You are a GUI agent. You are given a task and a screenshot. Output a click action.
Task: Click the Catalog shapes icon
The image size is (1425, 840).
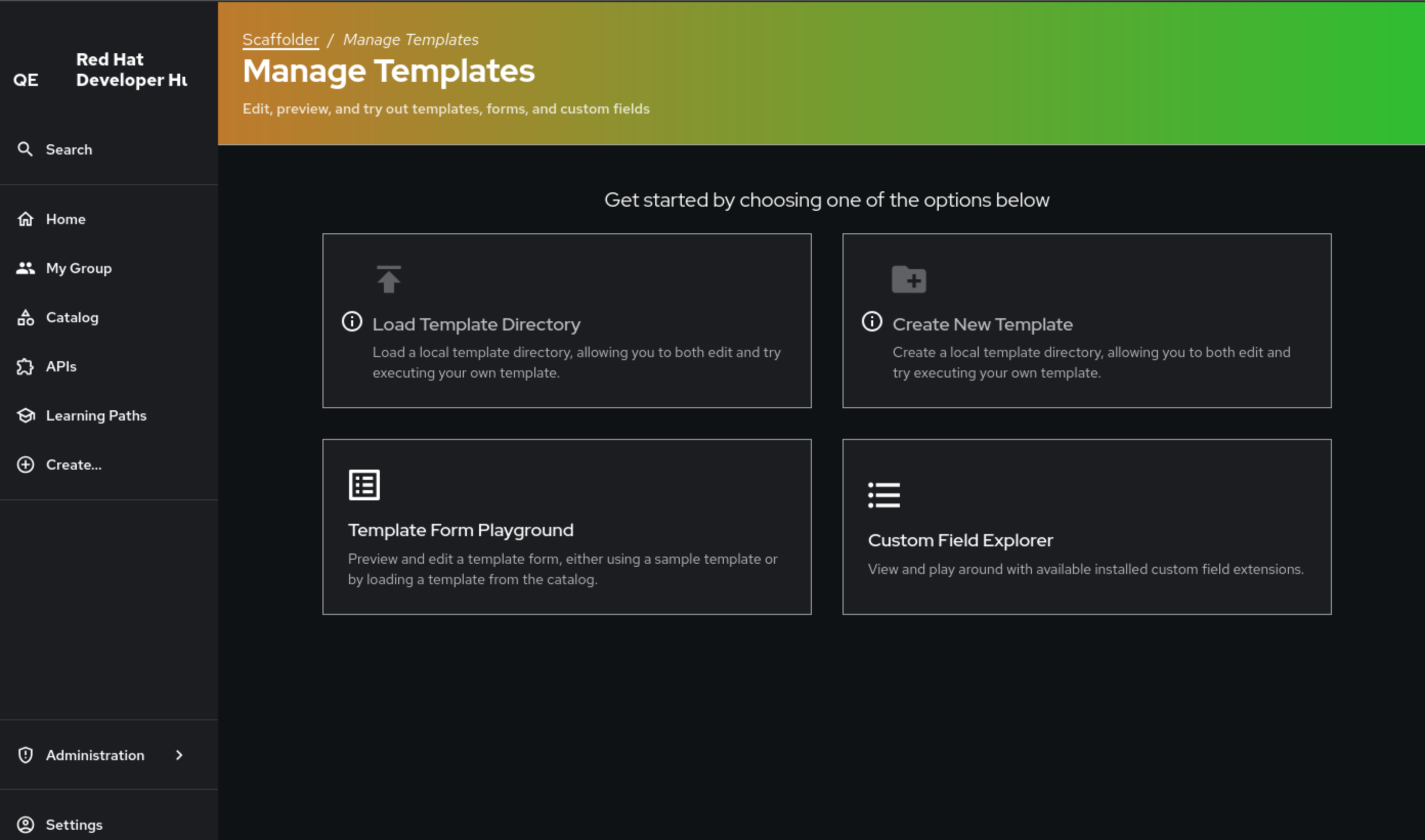pyautogui.click(x=26, y=318)
